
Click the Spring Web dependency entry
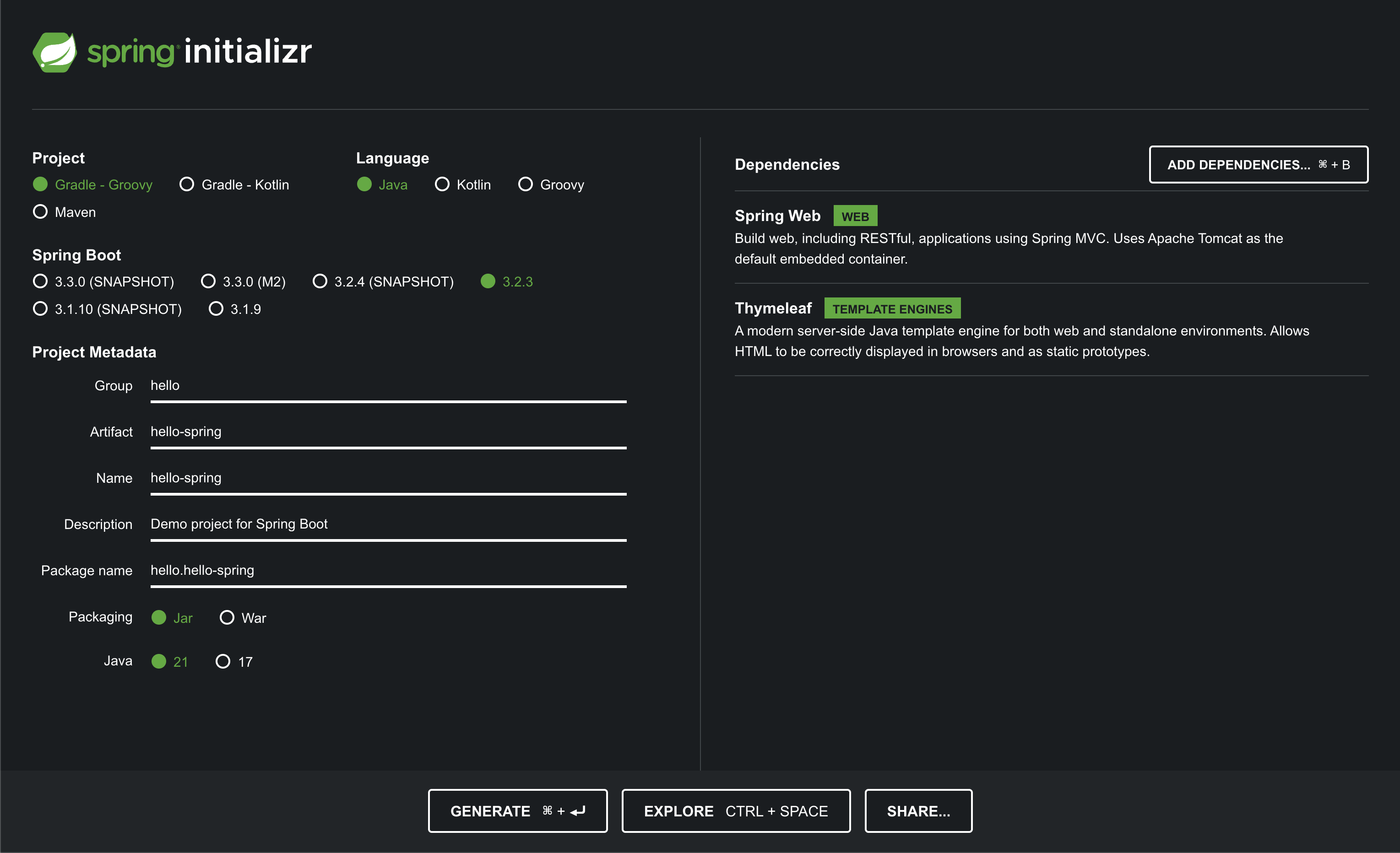[x=777, y=216]
